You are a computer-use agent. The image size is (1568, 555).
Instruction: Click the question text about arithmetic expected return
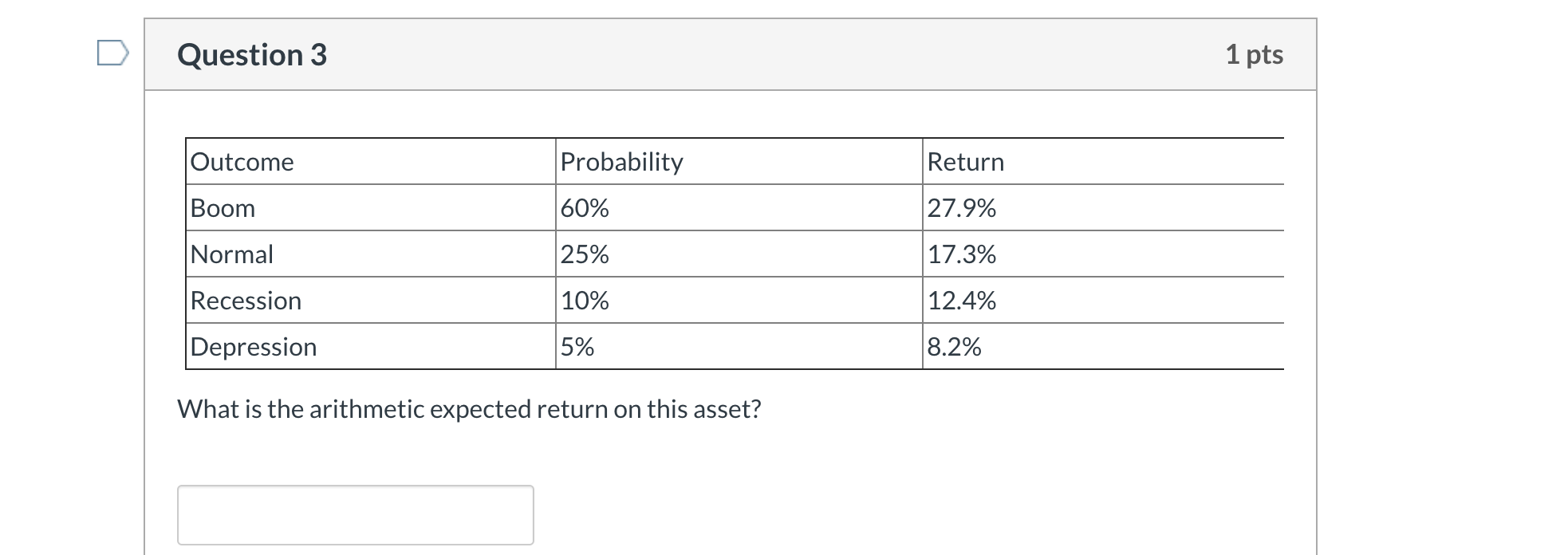(469, 408)
